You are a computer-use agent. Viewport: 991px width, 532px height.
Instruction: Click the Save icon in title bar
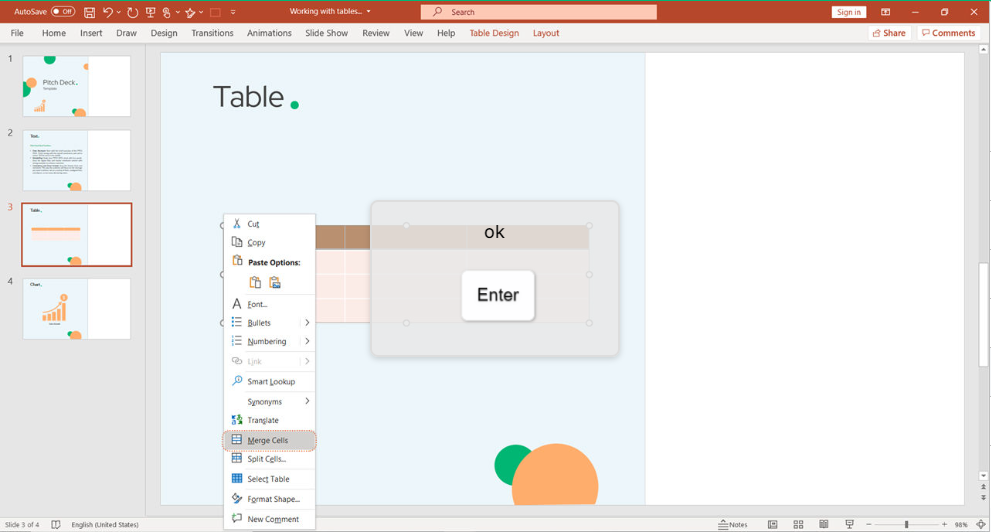90,12
